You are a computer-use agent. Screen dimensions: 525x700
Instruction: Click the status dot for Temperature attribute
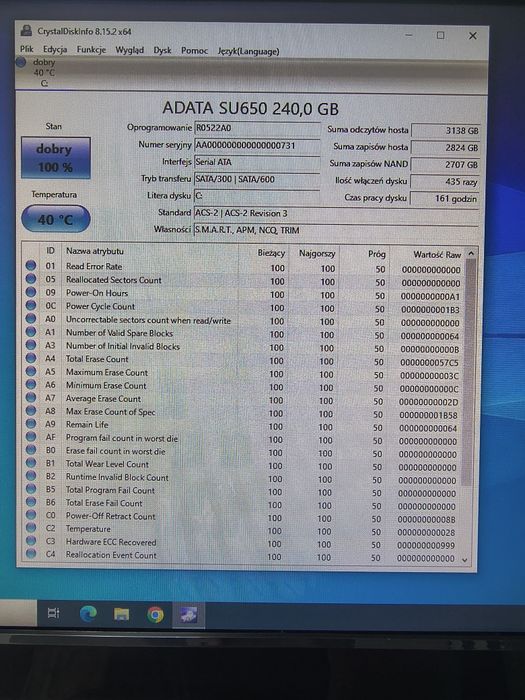31,528
